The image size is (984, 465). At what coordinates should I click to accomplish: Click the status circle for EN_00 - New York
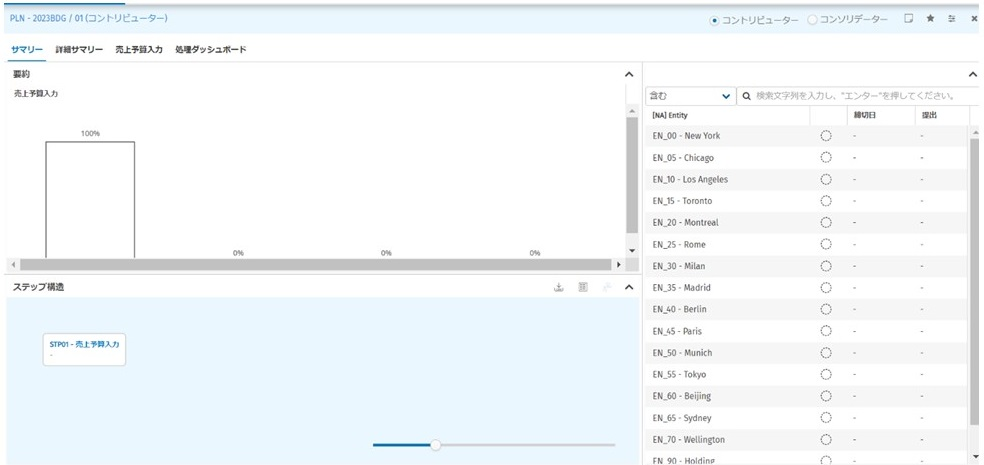[x=826, y=136]
